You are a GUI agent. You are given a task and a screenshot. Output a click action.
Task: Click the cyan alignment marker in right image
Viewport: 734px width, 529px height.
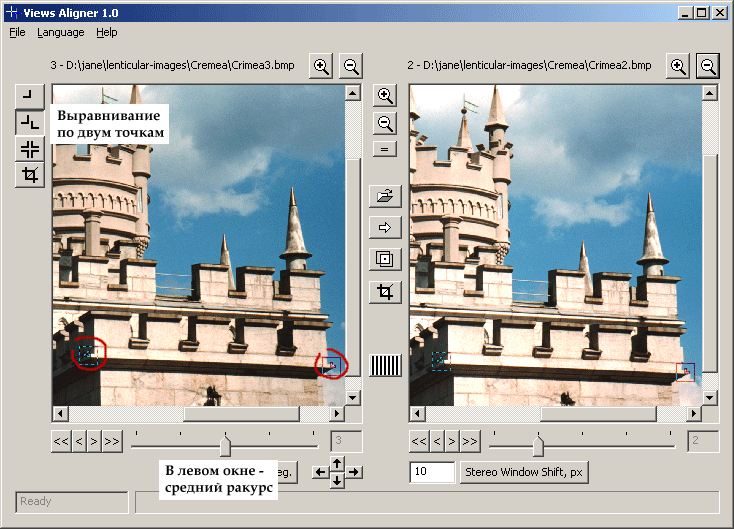(440, 361)
